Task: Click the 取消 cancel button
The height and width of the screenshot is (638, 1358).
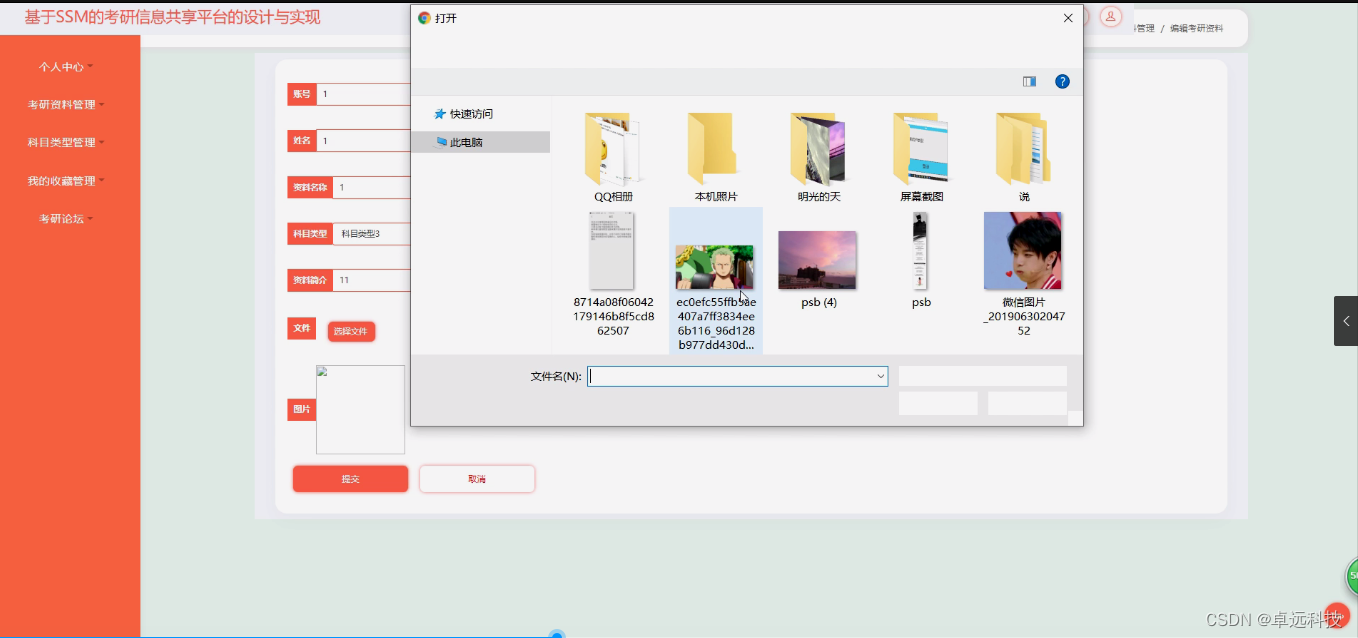Action: pos(477,478)
